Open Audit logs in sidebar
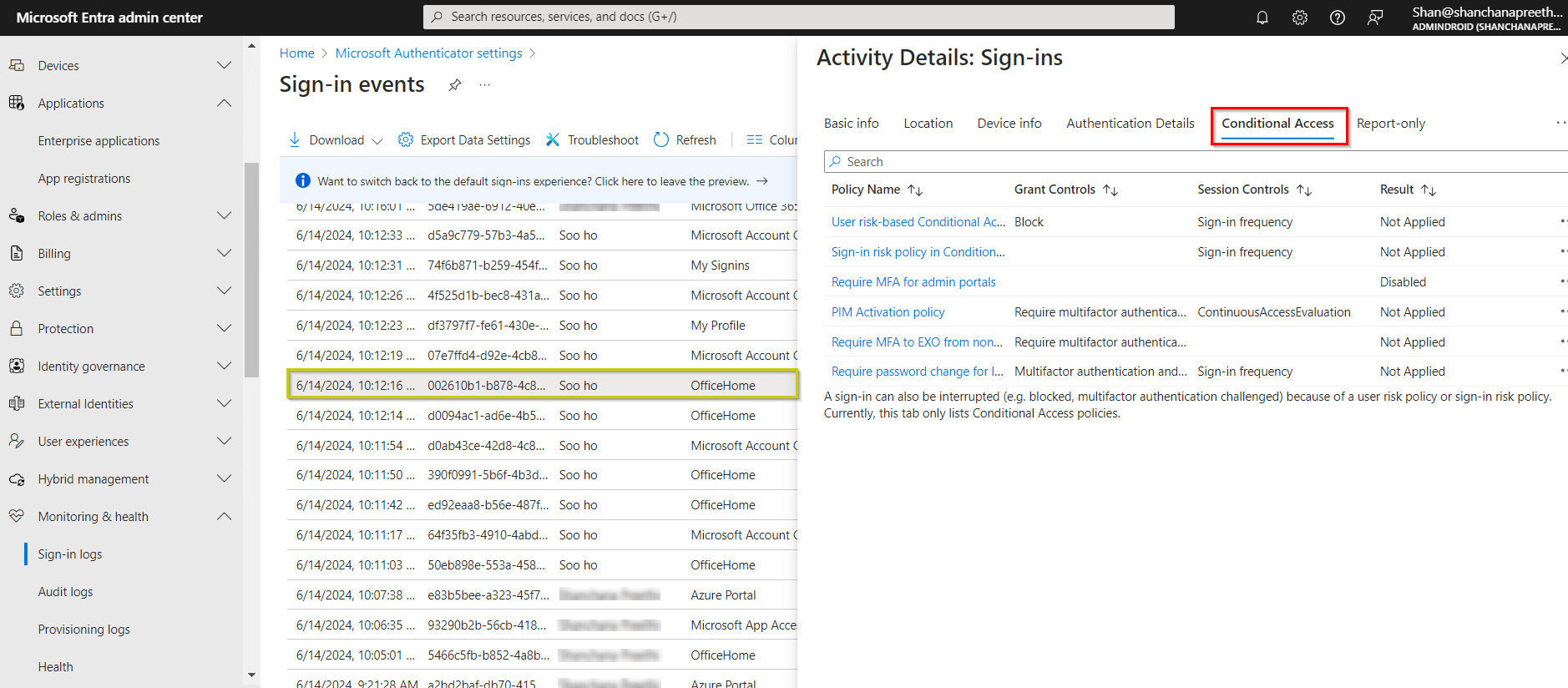The height and width of the screenshot is (688, 1568). click(x=65, y=592)
